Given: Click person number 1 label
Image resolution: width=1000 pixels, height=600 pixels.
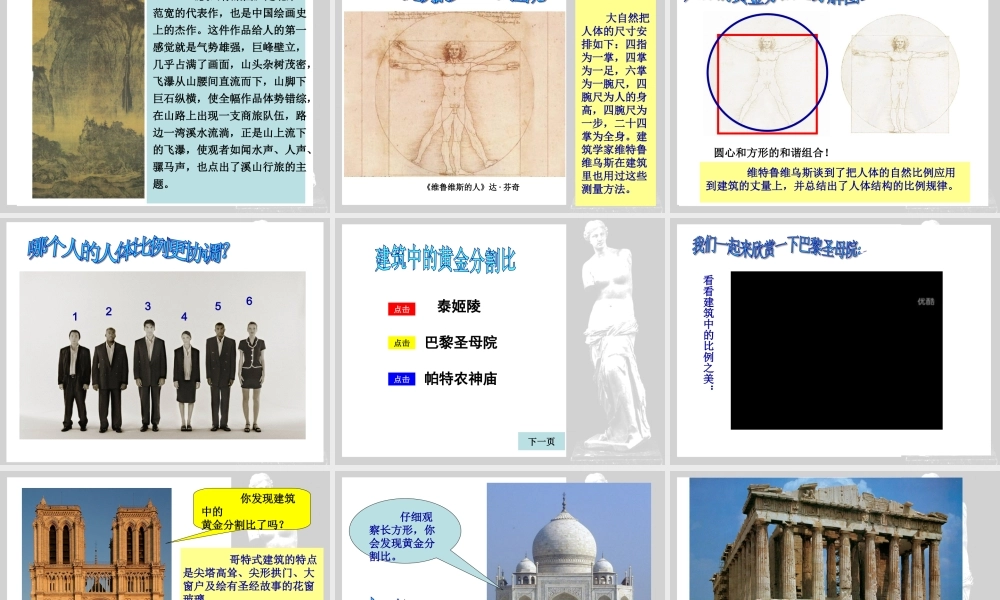Looking at the screenshot, I should coord(75,316).
